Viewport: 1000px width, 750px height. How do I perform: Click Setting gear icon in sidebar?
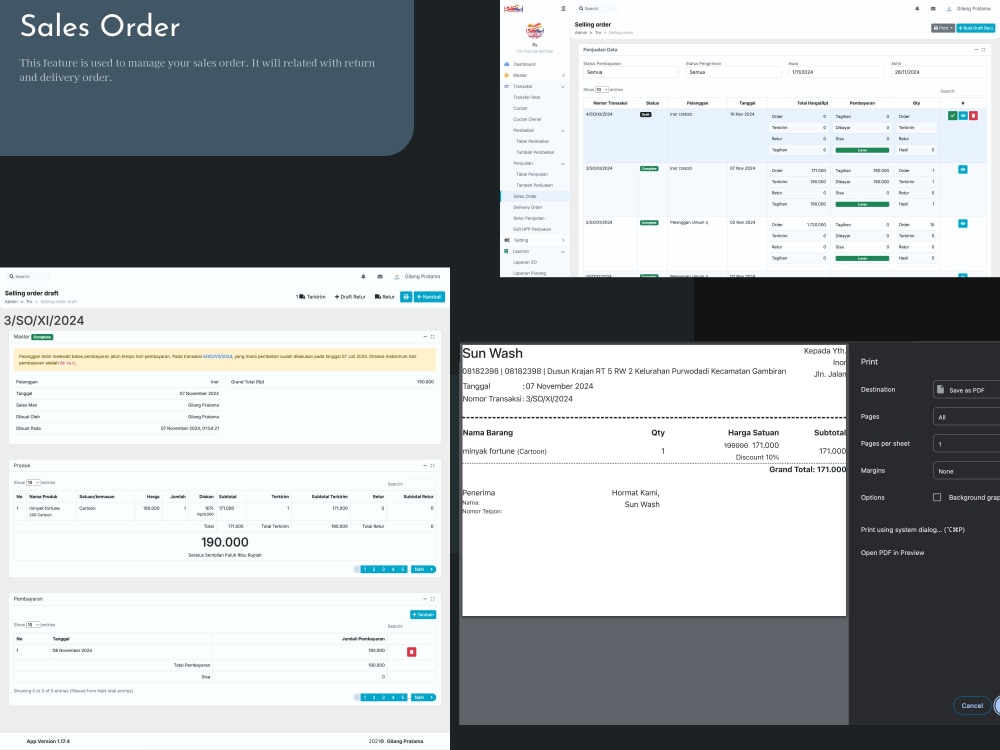[x=507, y=240]
